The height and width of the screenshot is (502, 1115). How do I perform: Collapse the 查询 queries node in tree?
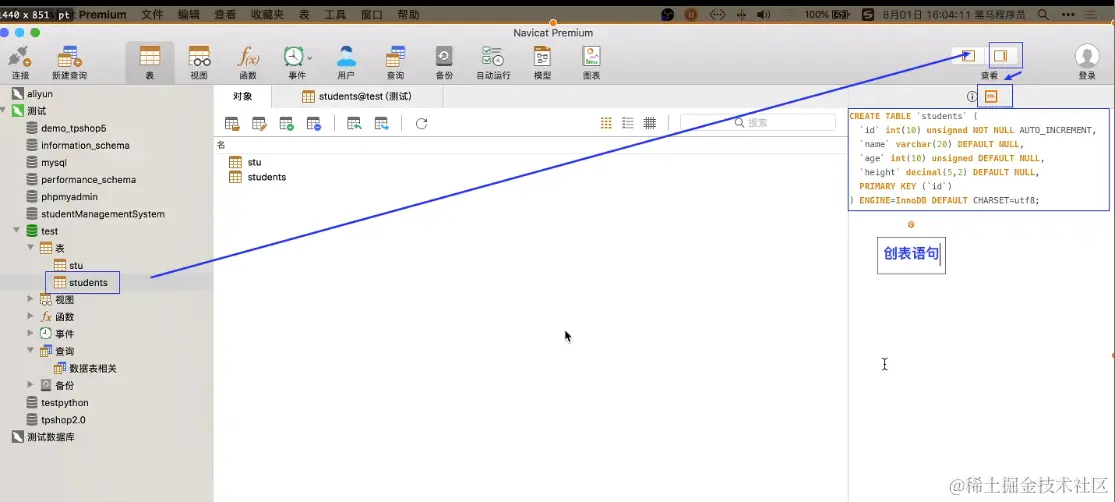(31, 351)
